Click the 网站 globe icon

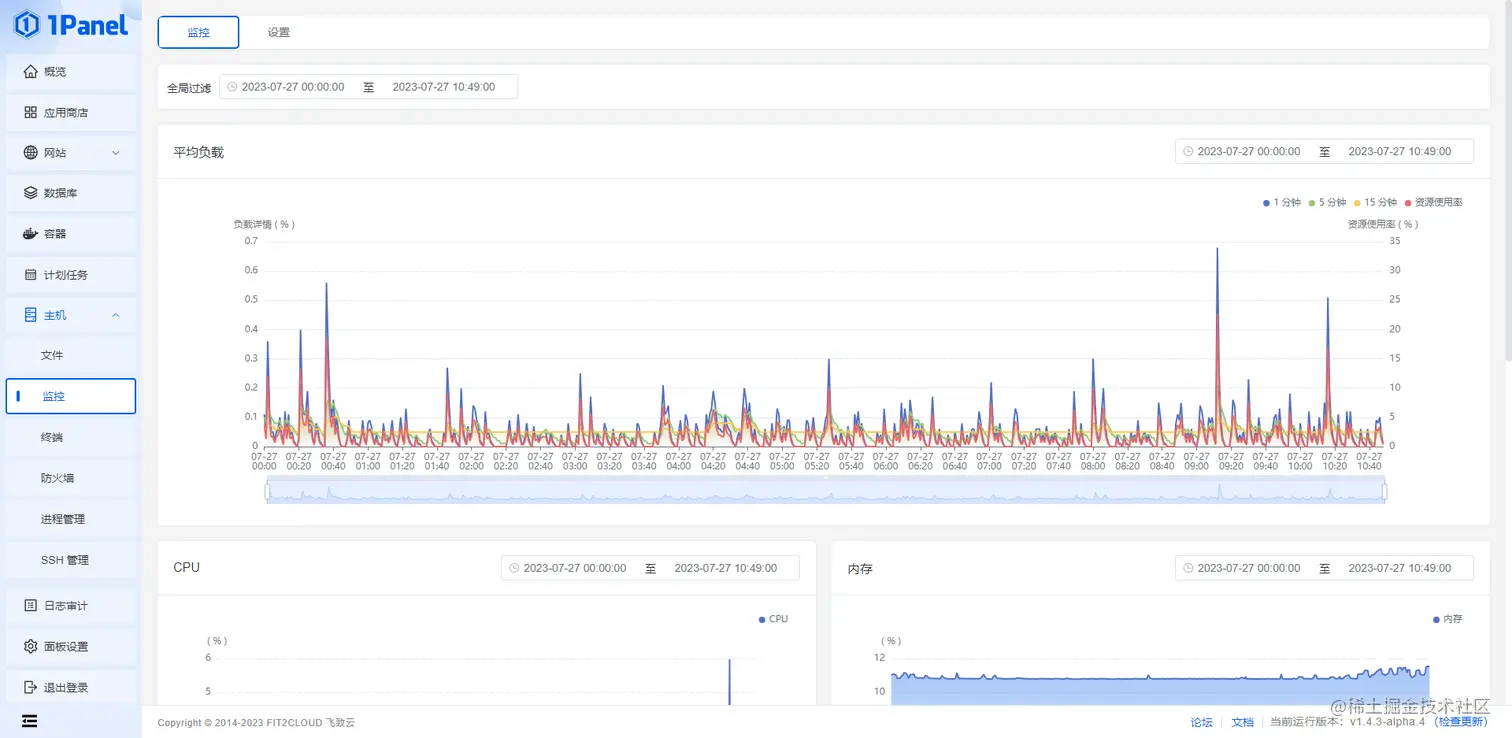[30, 153]
